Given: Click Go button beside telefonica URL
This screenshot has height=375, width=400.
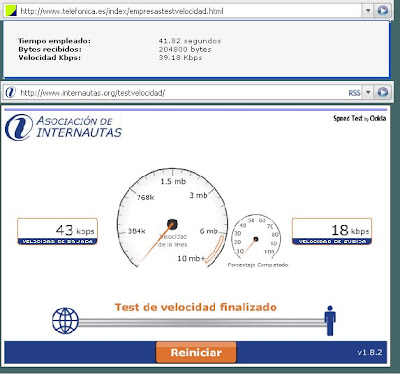Looking at the screenshot, I should tap(383, 11).
